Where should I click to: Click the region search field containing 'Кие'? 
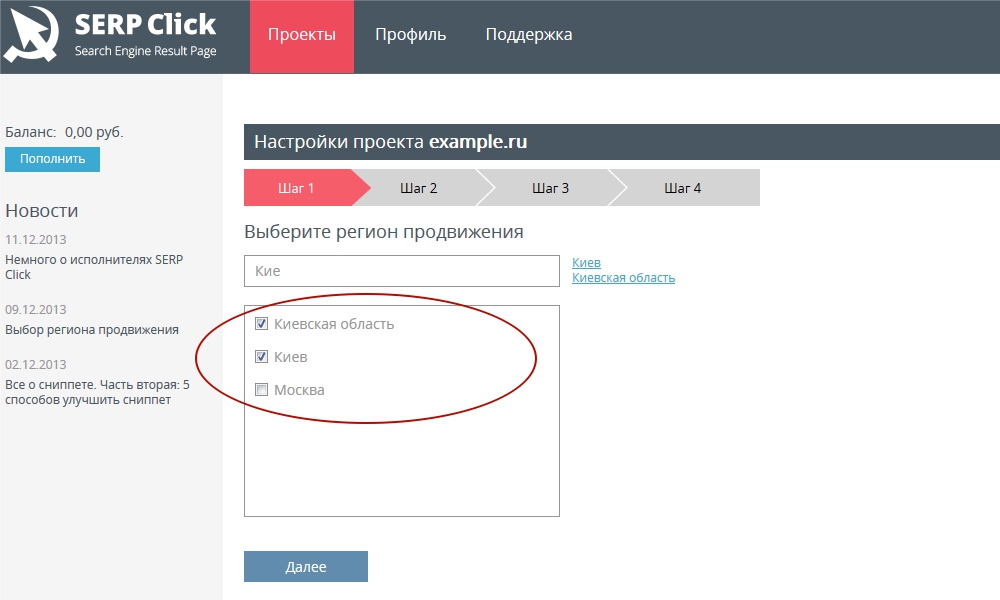point(401,271)
